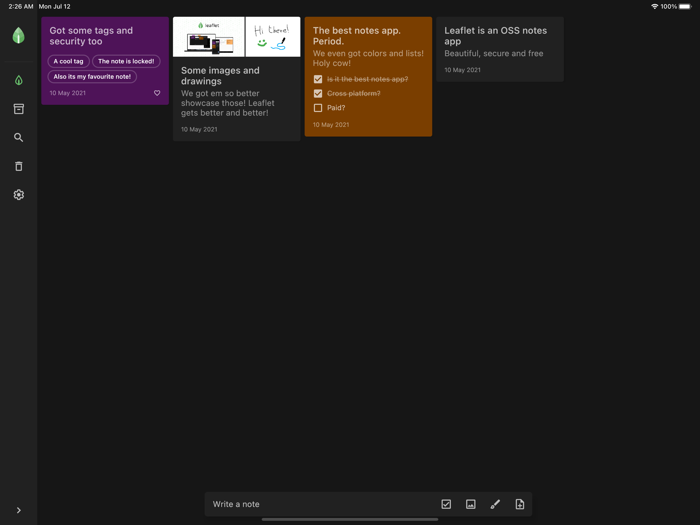This screenshot has width=700, height=525.
Task: Click the 2:26 AM clock
Action: coord(21,6)
